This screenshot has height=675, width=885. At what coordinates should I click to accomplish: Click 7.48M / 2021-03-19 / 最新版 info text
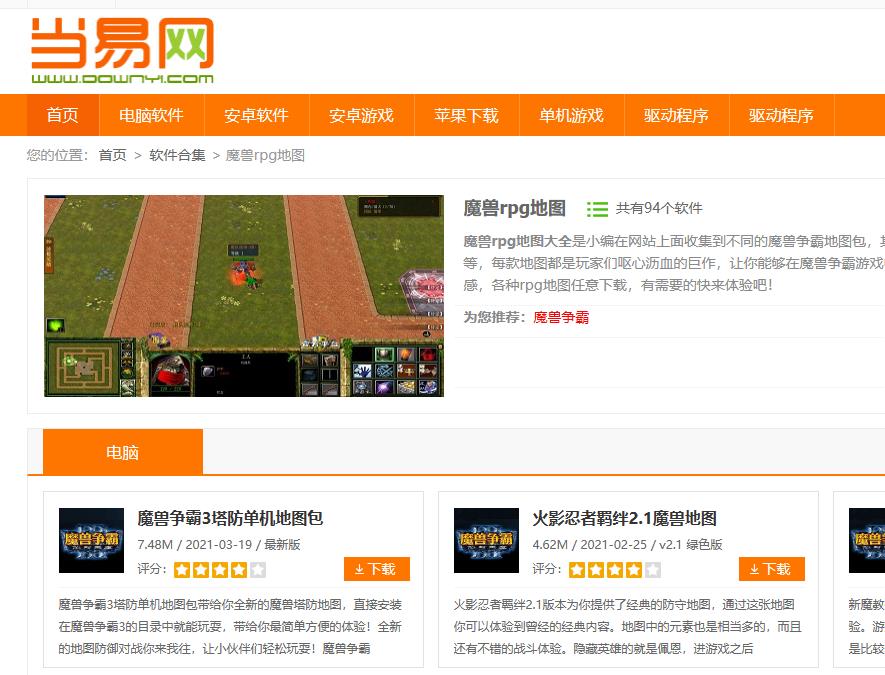click(x=219, y=545)
